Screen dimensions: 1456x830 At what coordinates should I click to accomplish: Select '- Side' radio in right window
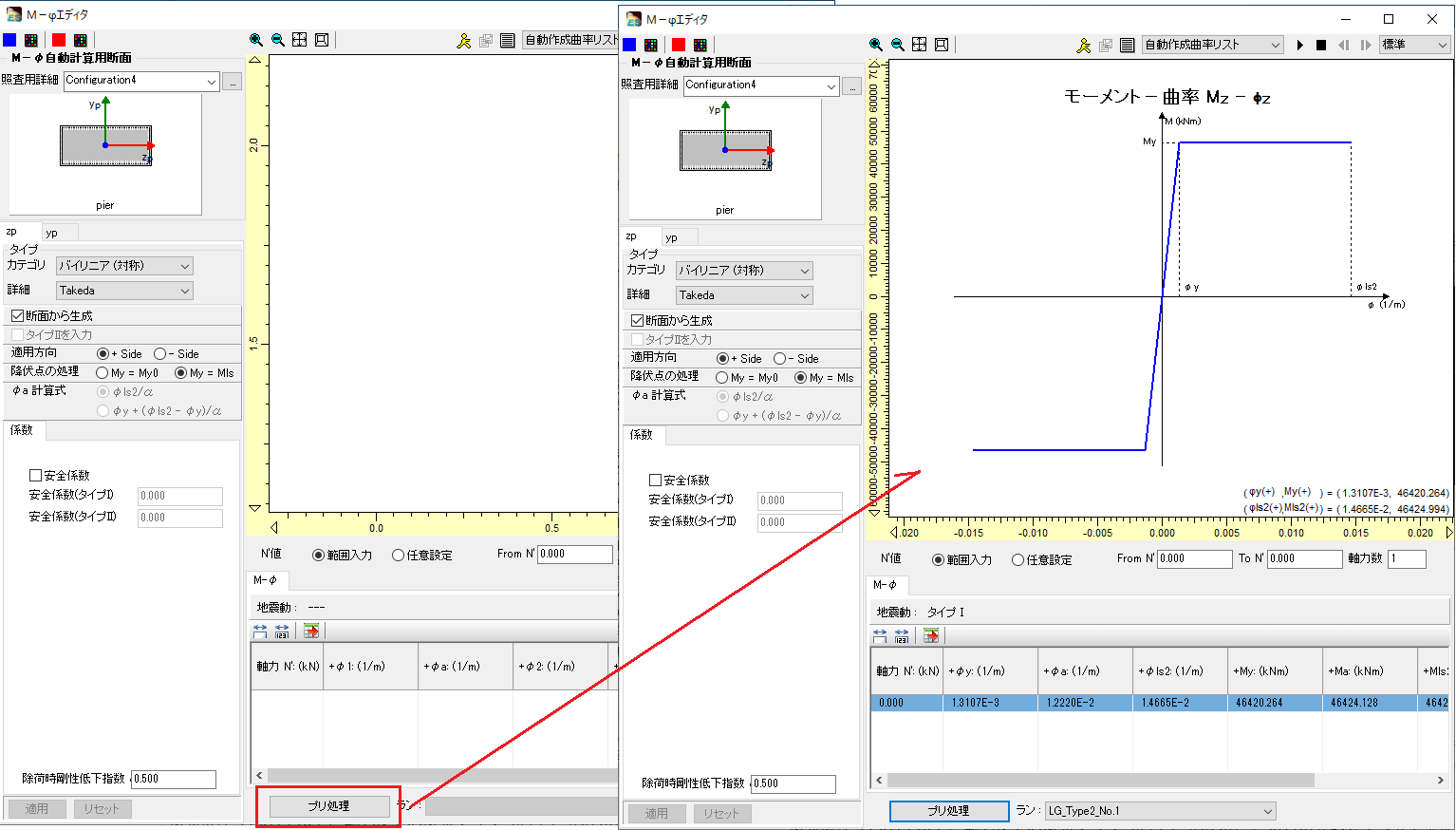pyautogui.click(x=779, y=358)
